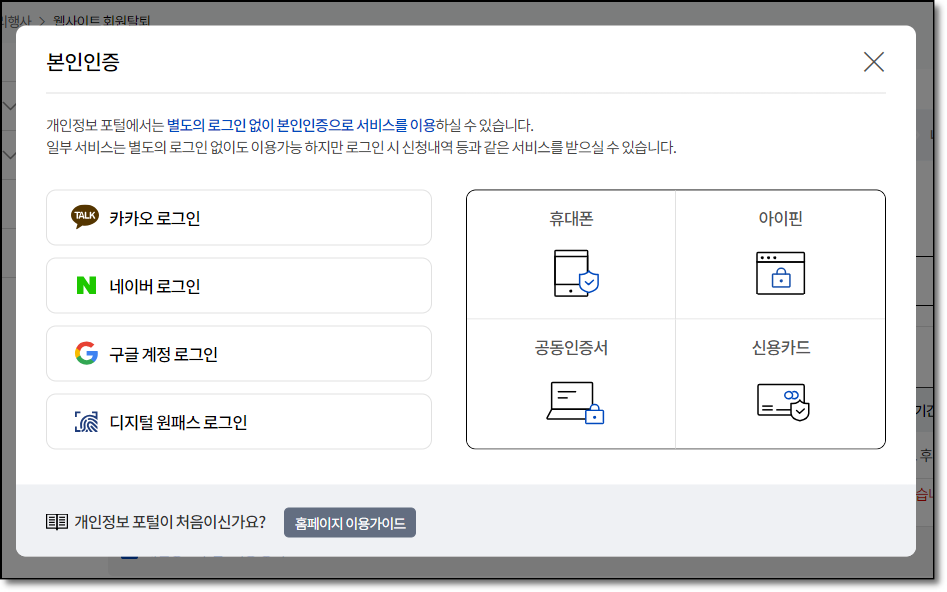Open 구글 계정 로그인
This screenshot has height=592, width=947.
pos(238,353)
